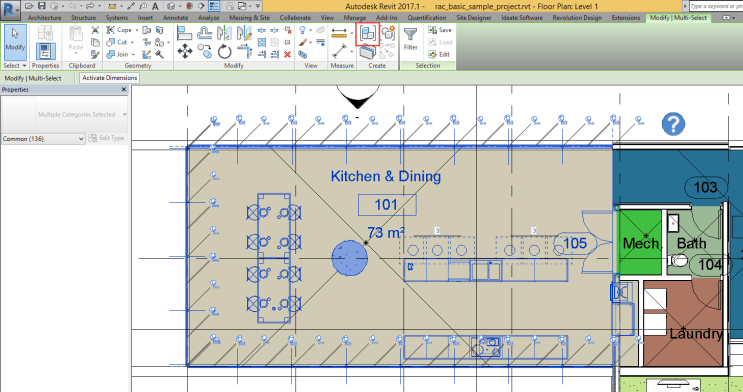The height and width of the screenshot is (392, 743).
Task: Click the red Delete X icon
Action: click(287, 55)
